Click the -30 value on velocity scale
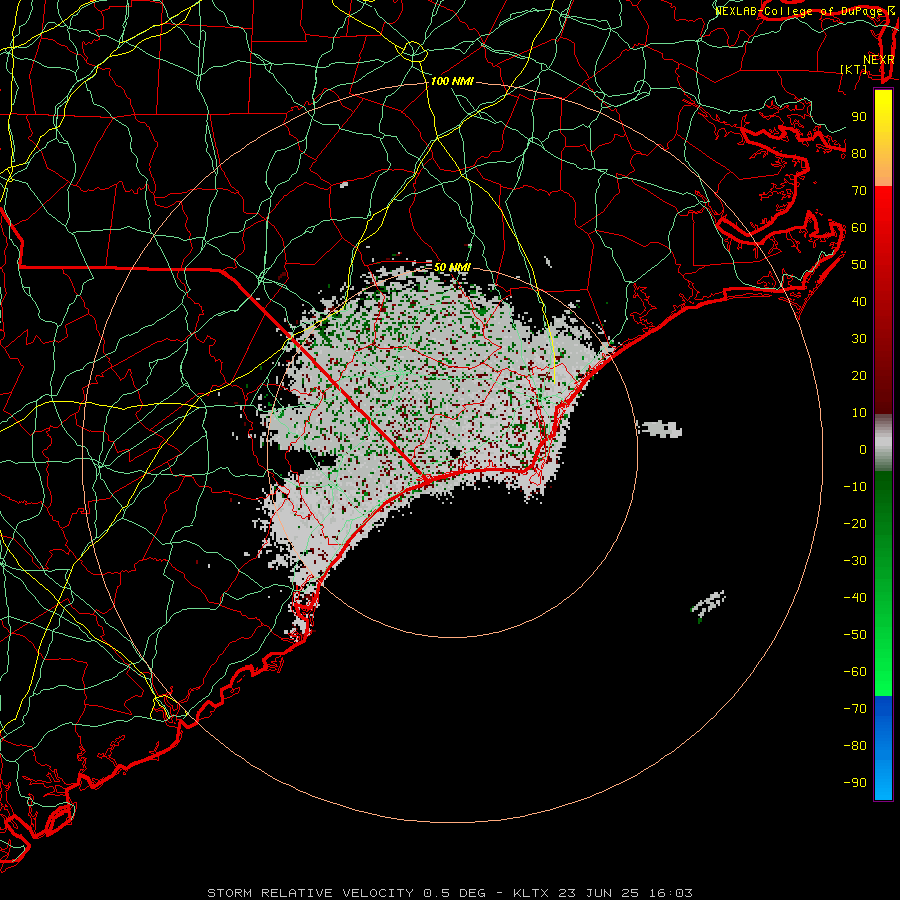Screen dimensions: 900x900 pyautogui.click(x=855, y=561)
